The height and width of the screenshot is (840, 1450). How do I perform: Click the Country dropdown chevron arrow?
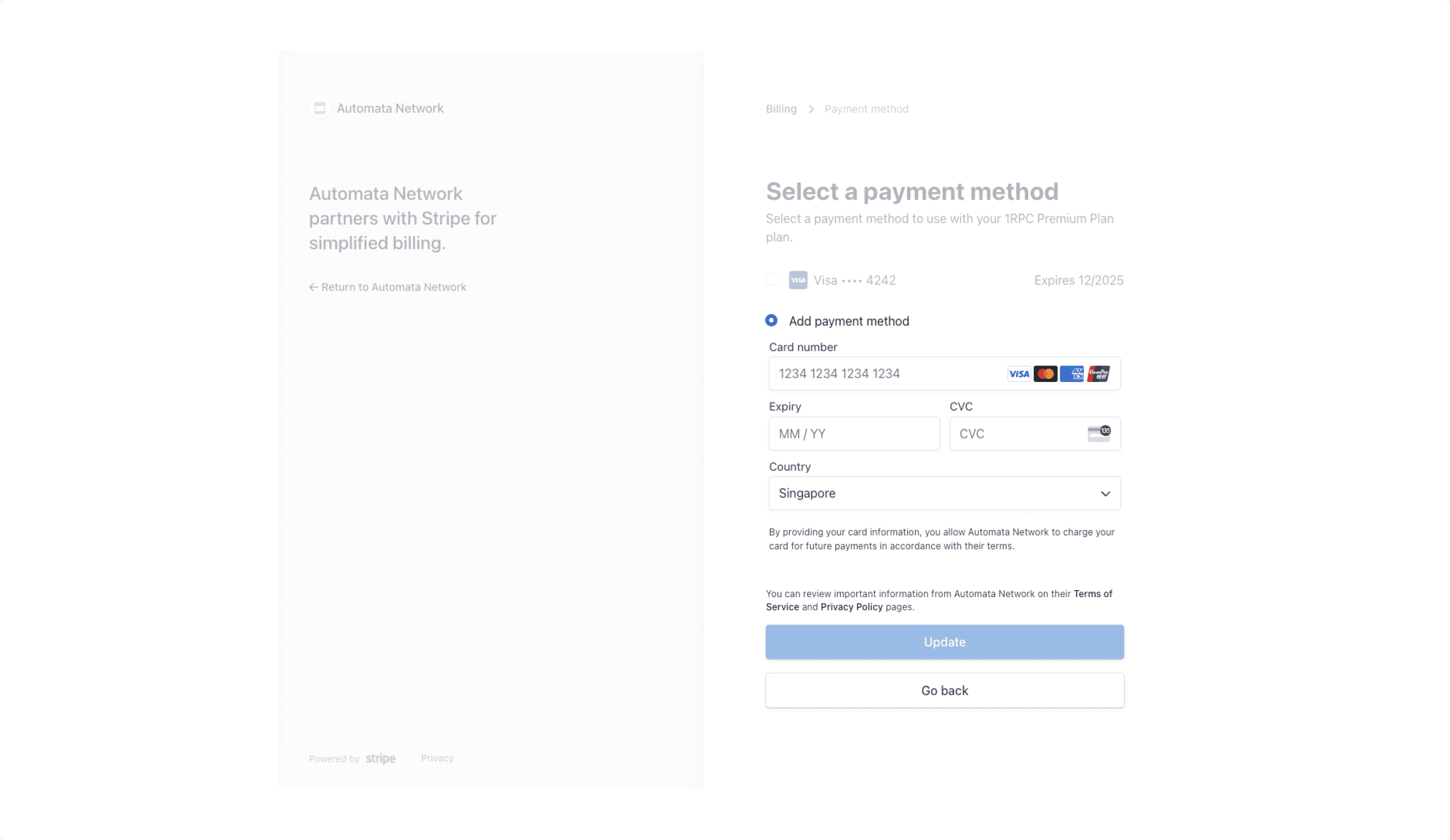tap(1105, 493)
